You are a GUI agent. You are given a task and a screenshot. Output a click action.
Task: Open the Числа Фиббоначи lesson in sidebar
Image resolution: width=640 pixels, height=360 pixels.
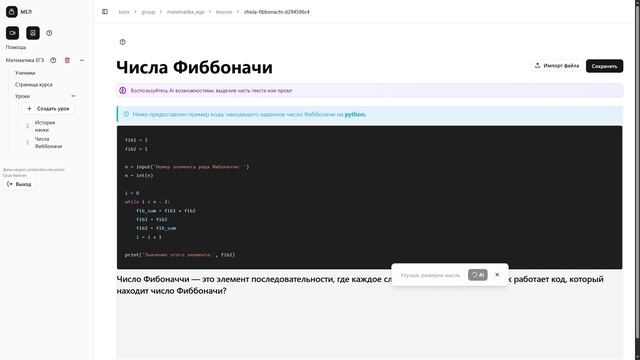(x=49, y=142)
